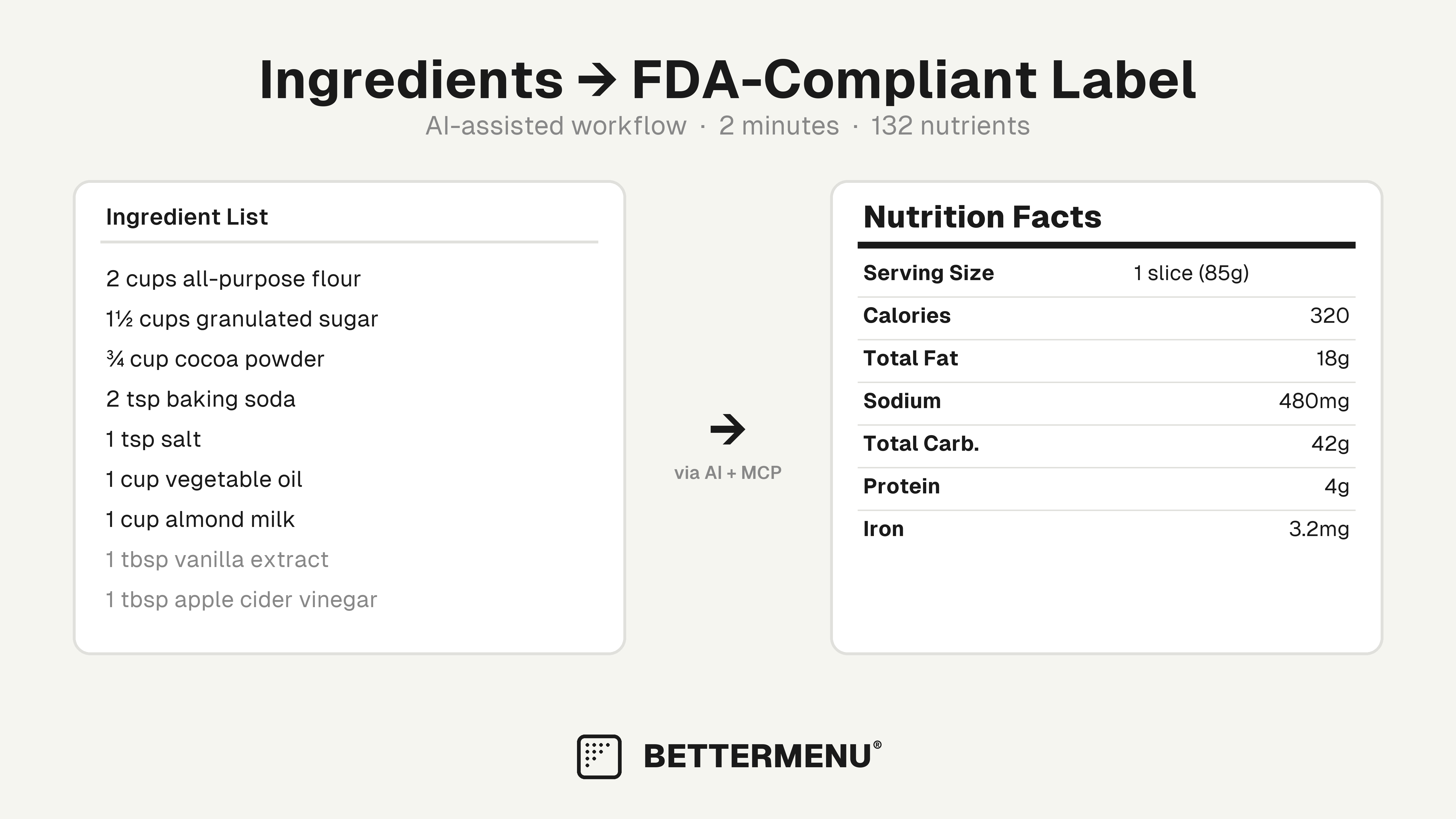Click the Iron 3.2mg value

pyautogui.click(x=1319, y=529)
